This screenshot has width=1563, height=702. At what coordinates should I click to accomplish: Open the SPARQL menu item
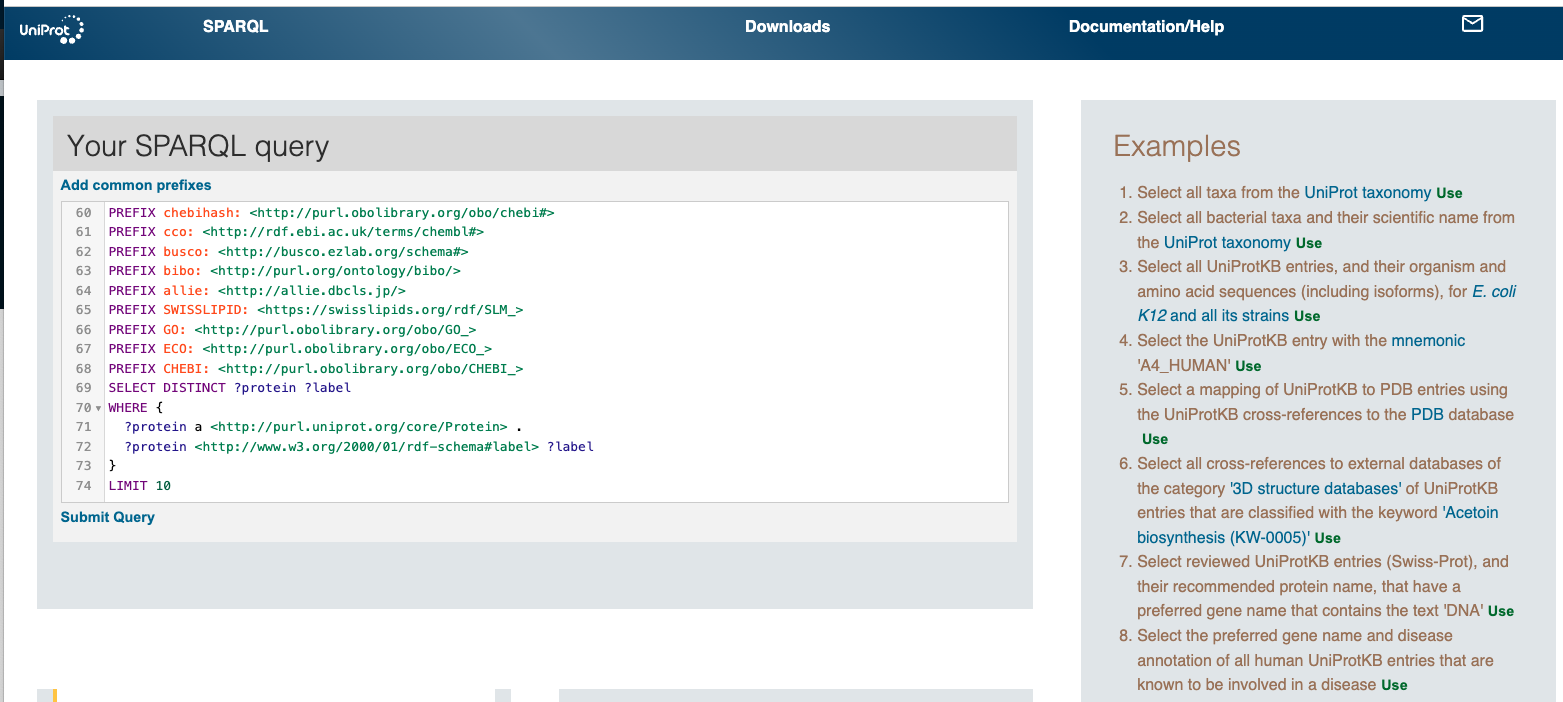point(235,27)
